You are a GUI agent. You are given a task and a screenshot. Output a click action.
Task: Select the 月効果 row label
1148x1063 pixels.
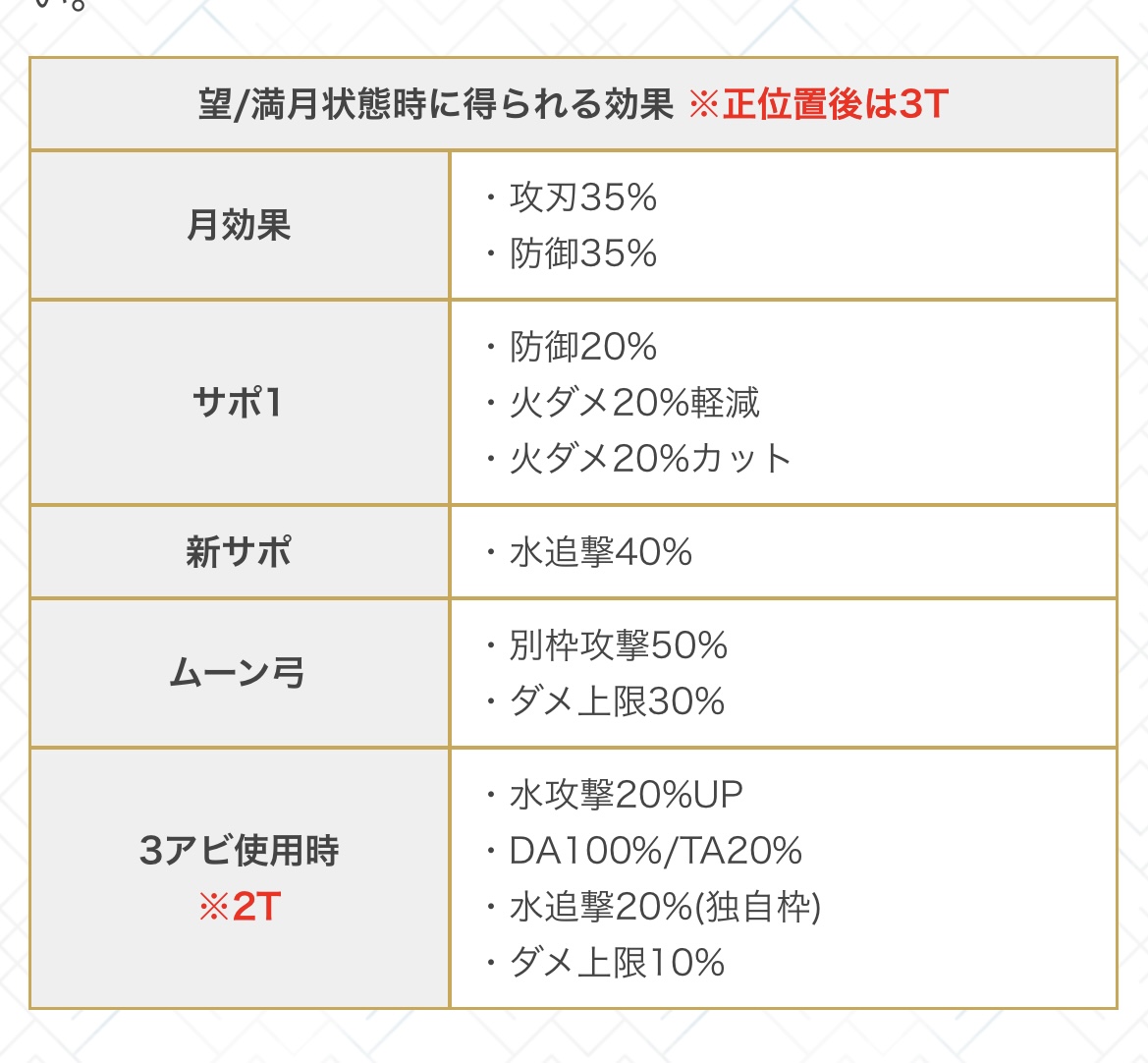[x=240, y=226]
